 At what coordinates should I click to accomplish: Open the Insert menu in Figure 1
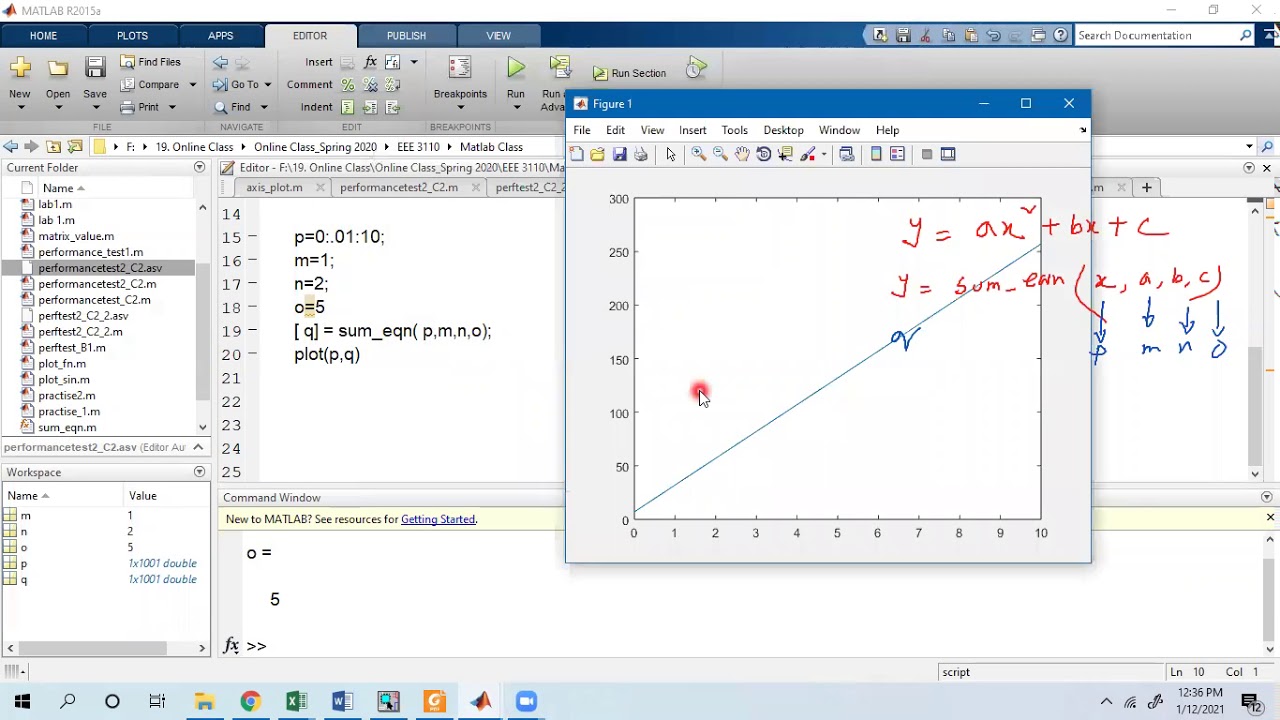pos(692,130)
